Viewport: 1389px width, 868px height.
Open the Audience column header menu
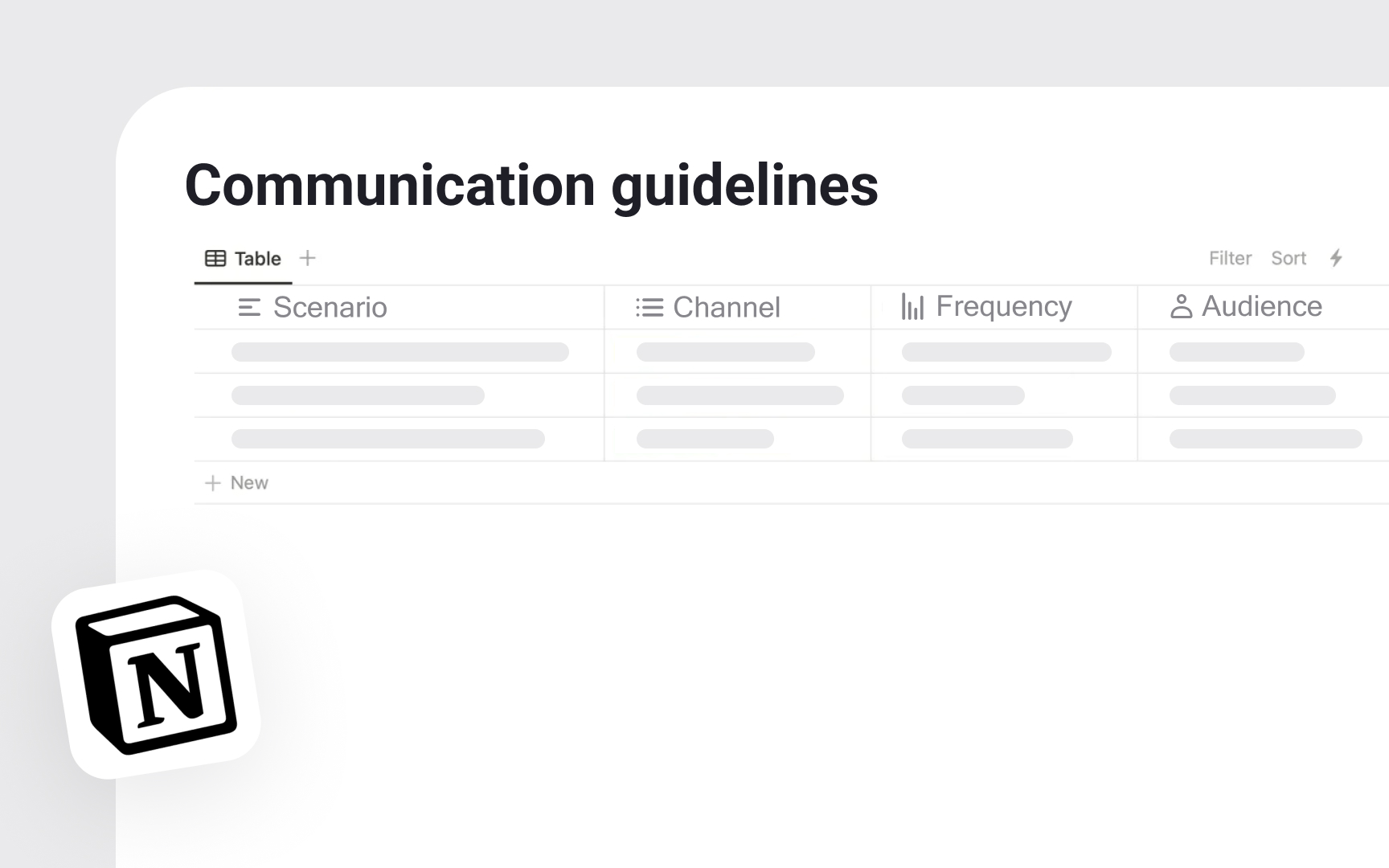(x=1260, y=306)
